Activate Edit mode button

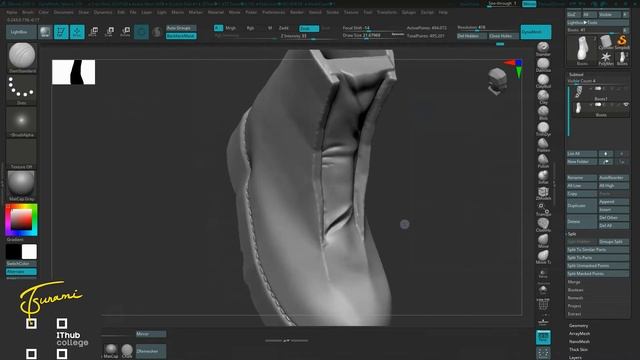(61, 32)
